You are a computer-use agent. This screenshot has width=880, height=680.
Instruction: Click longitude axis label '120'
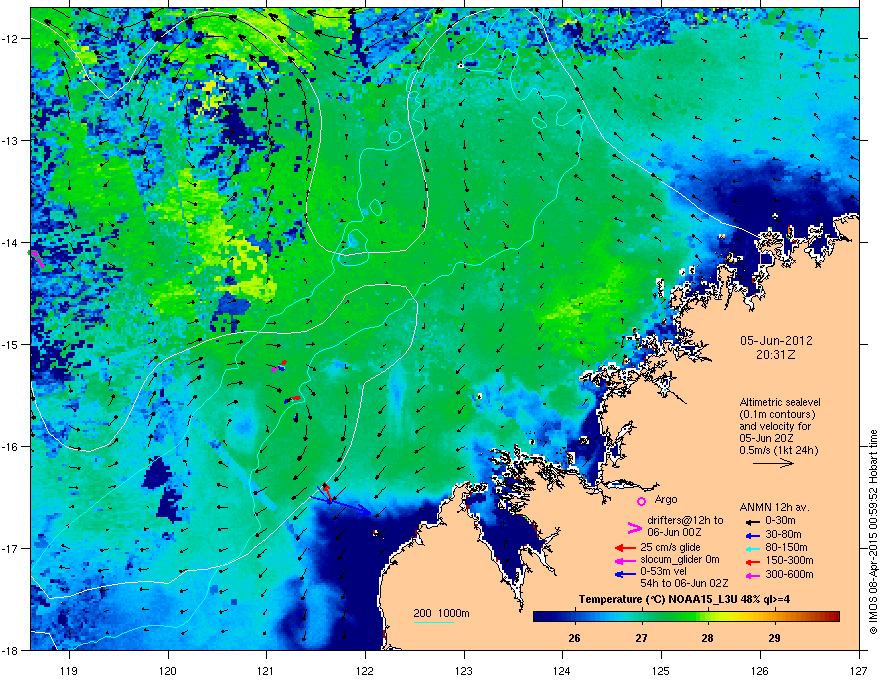pos(168,671)
